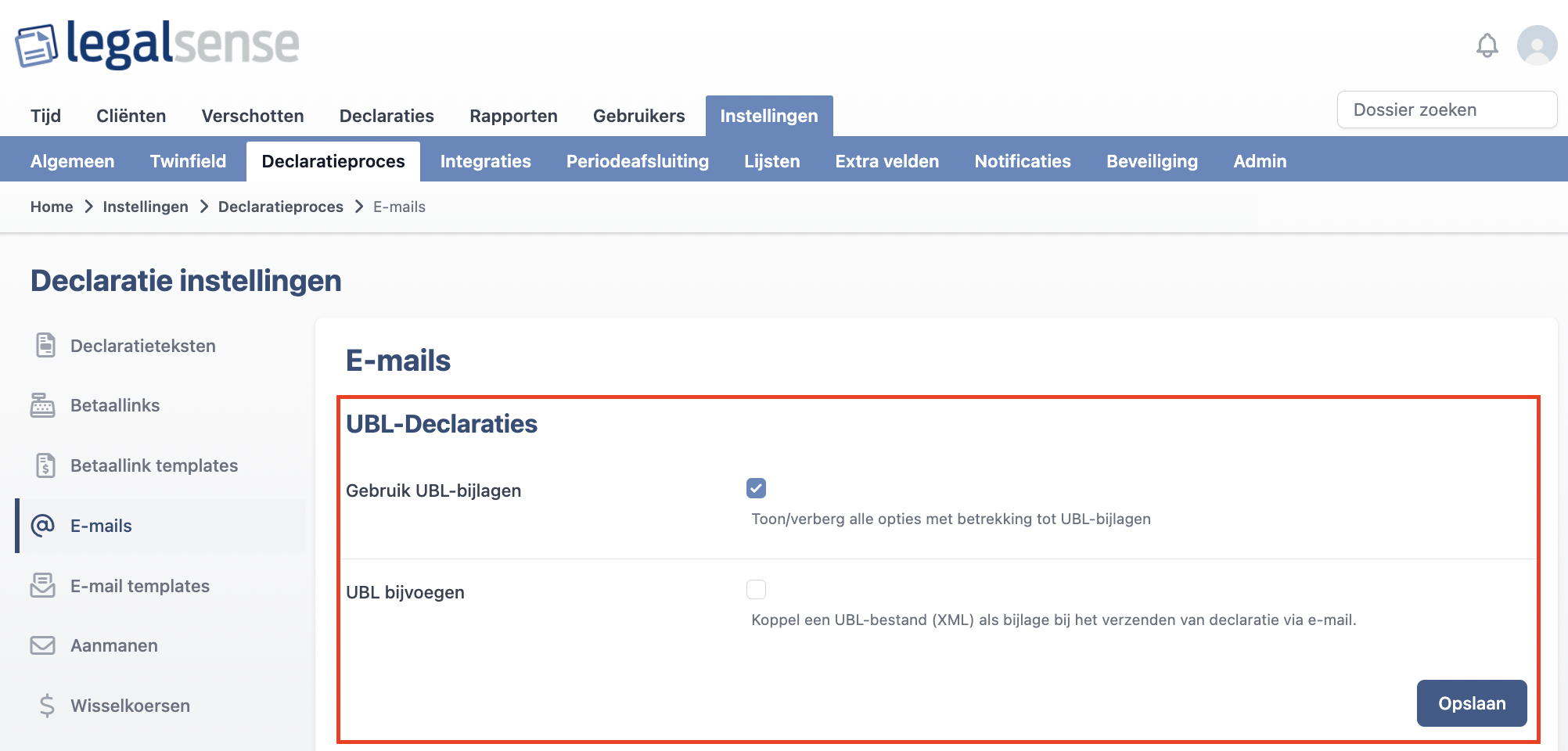Click the 'Koppel een UBL-bestand' help text

pyautogui.click(x=1053, y=620)
